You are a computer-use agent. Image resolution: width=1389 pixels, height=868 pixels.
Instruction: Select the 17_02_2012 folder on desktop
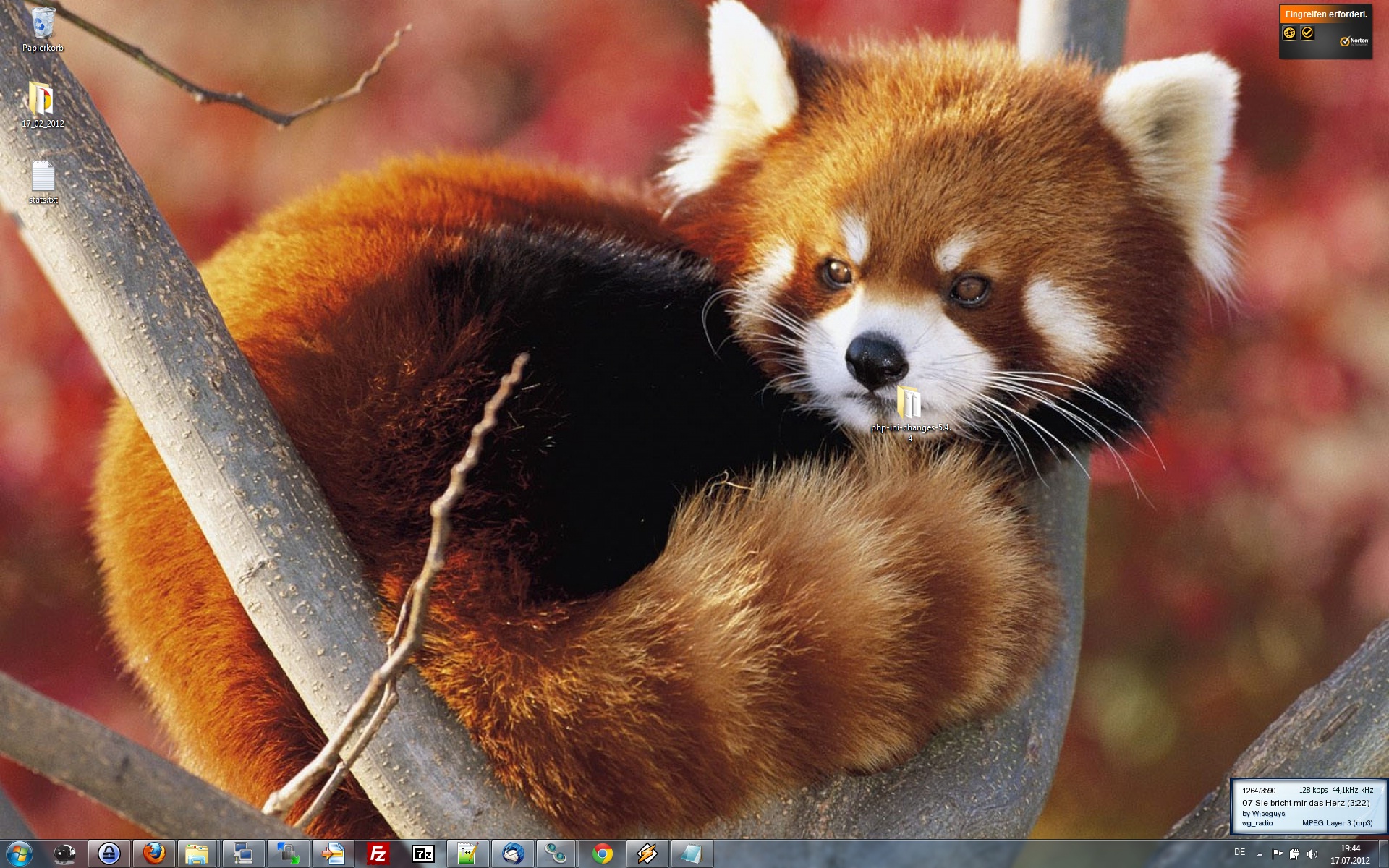[x=42, y=99]
